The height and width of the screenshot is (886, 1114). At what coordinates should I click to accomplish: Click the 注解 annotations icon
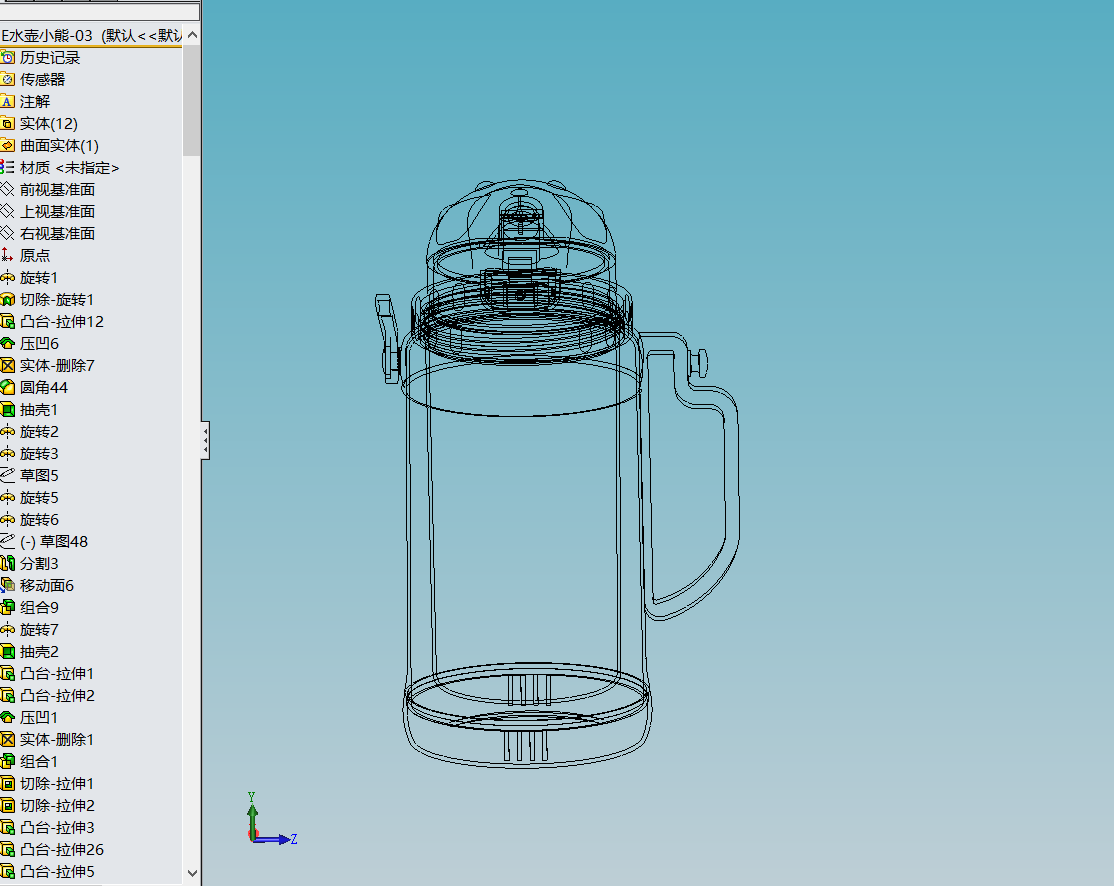coord(8,102)
